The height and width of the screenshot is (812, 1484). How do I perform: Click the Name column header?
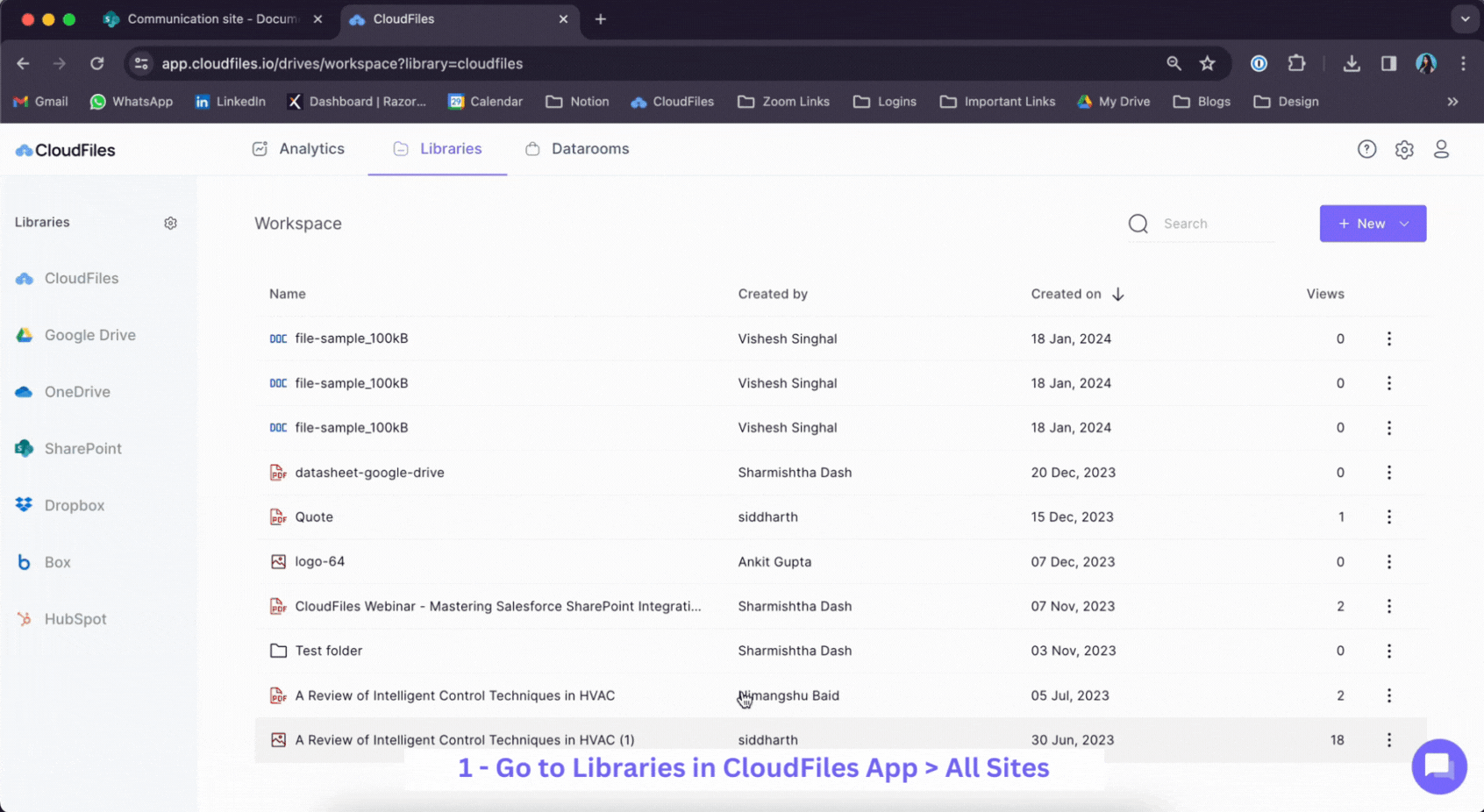click(x=288, y=294)
